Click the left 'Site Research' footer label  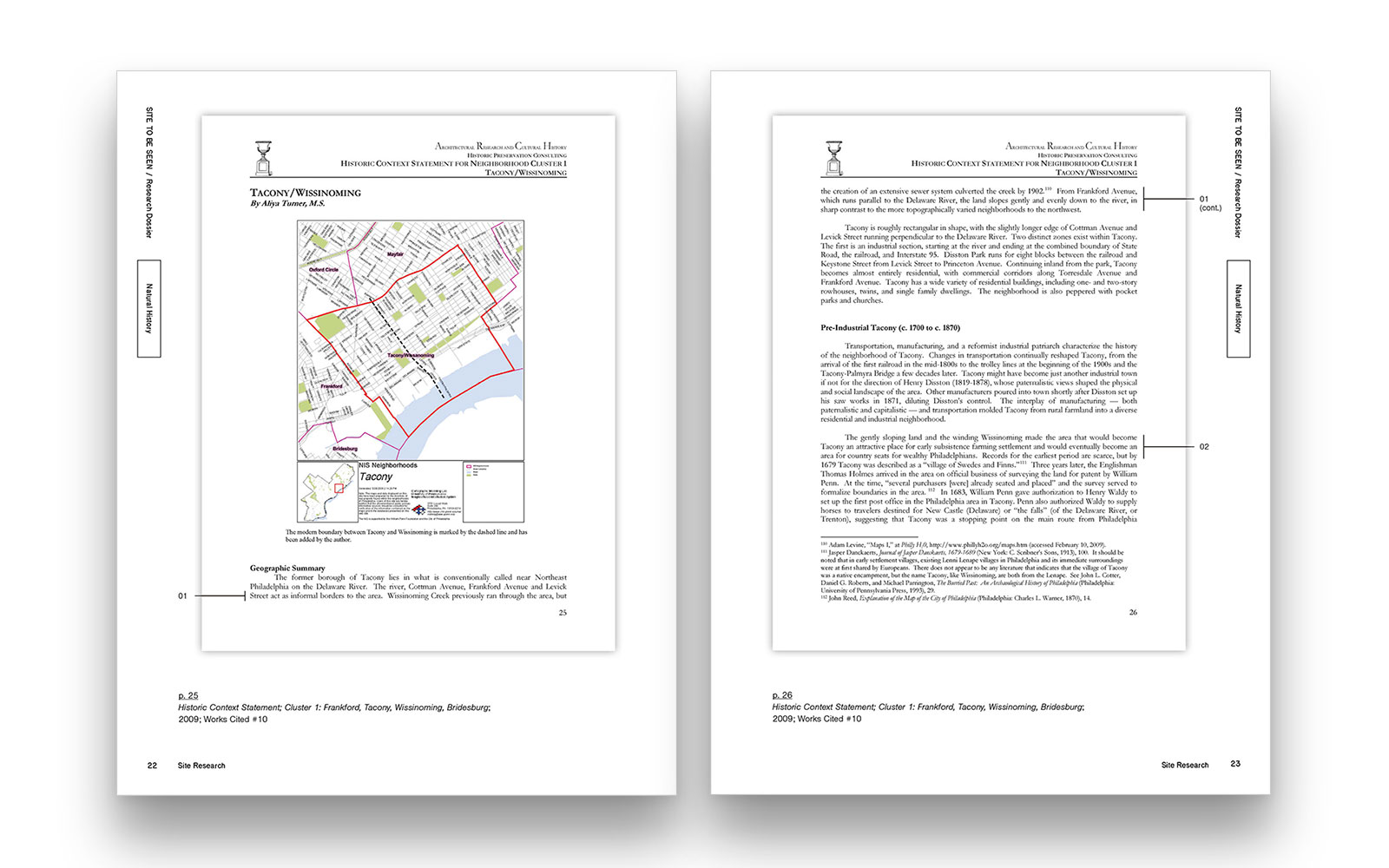click(x=201, y=766)
